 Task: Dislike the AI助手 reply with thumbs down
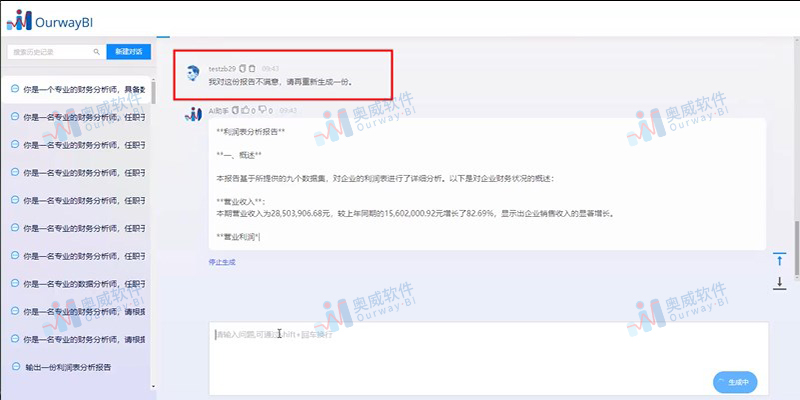(263, 110)
